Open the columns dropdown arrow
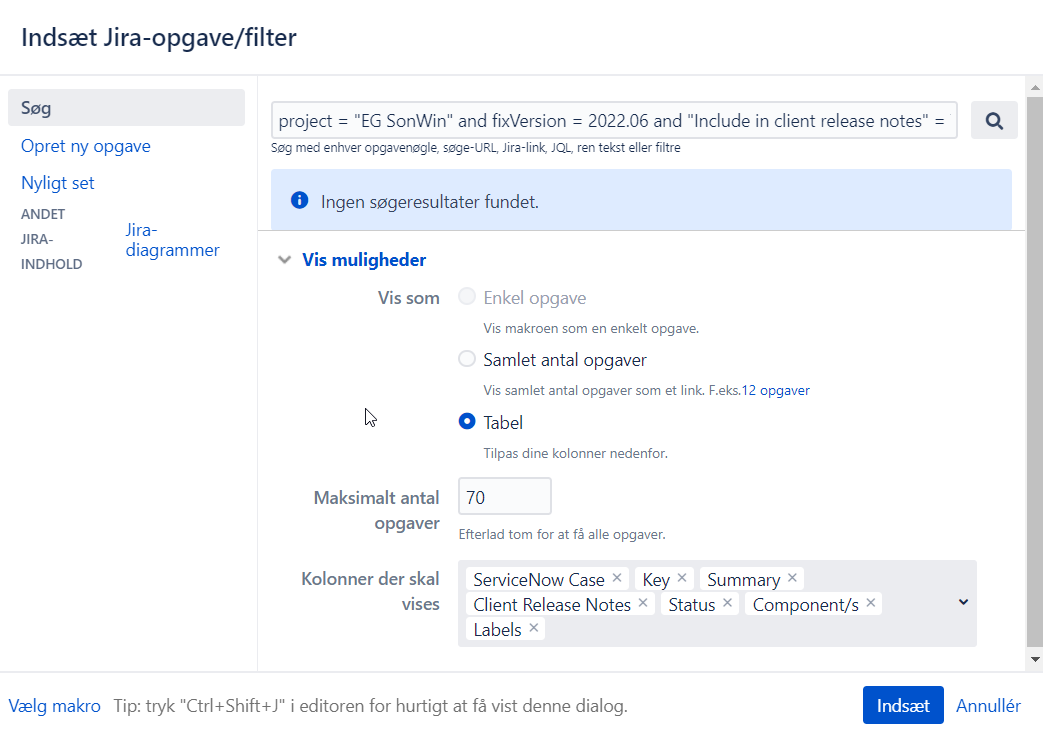The width and height of the screenshot is (1043, 736). click(x=963, y=602)
